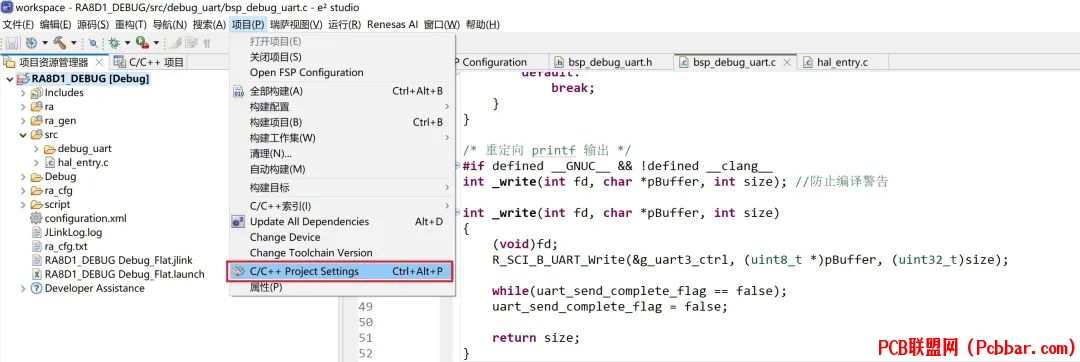Viewport: 1080px width, 362px height.
Task: Toggle 自动构建 in the project menu
Action: (277, 169)
